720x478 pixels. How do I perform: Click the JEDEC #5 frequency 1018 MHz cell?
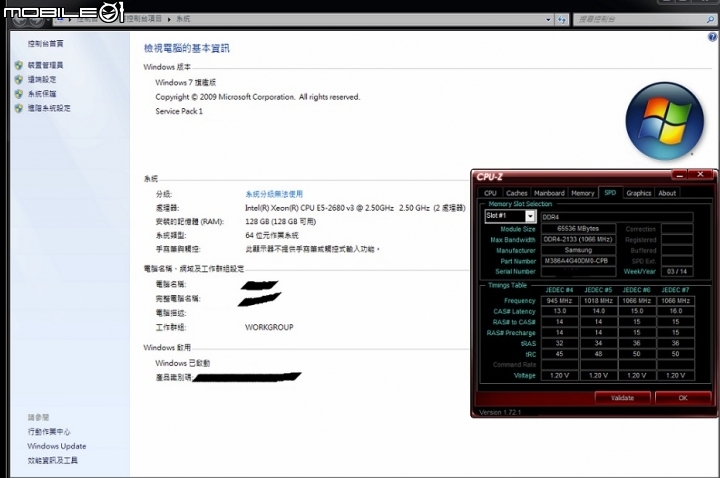coord(598,301)
